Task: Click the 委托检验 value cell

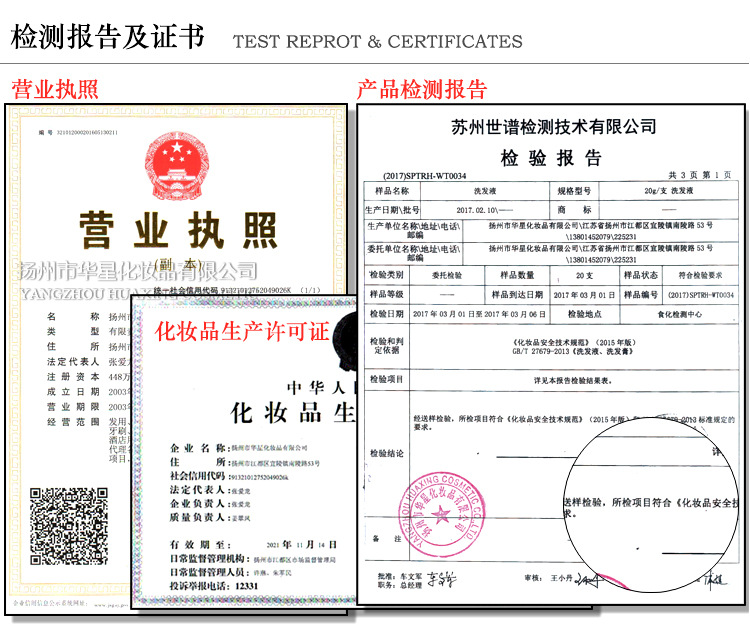Action: pos(447,275)
